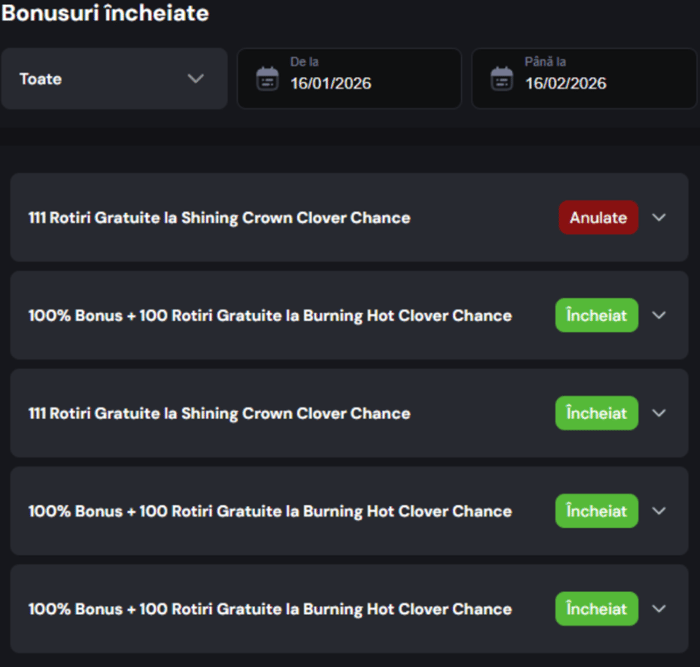
Task: Click the calendar icon beside Până la date
Action: pos(502,79)
